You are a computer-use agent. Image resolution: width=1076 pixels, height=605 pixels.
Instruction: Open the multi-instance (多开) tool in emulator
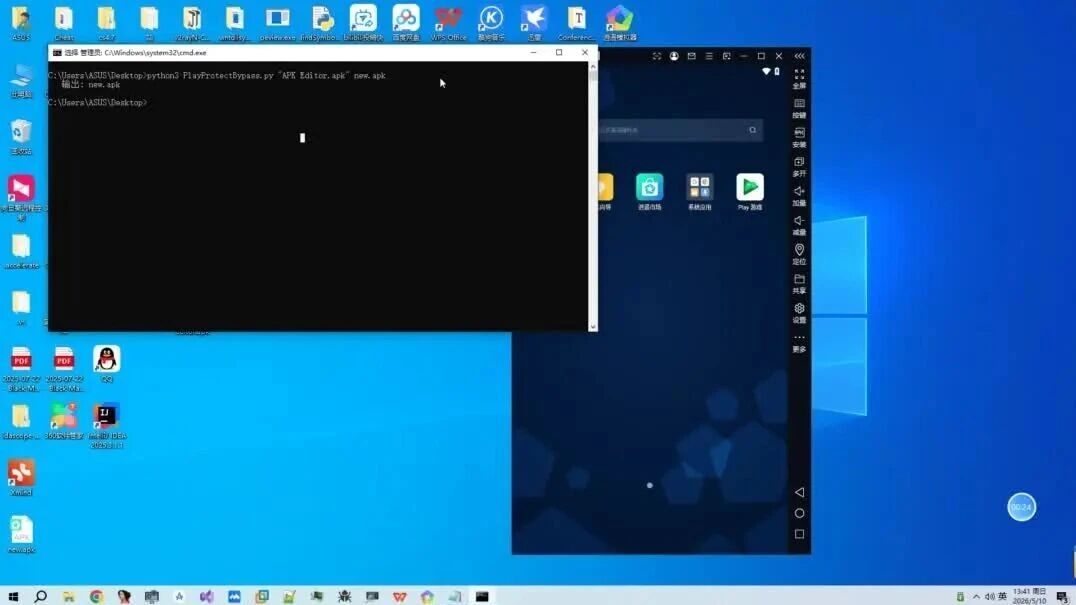(799, 167)
